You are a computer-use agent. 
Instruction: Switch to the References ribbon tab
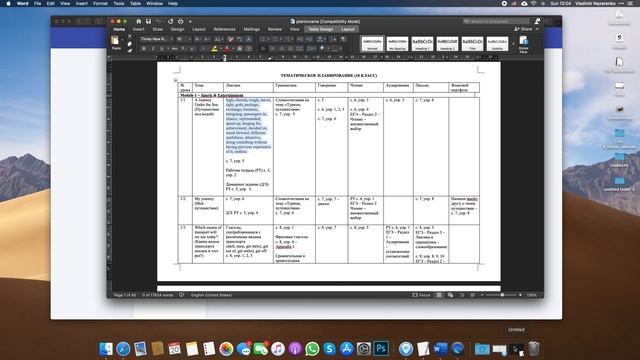[x=224, y=29]
